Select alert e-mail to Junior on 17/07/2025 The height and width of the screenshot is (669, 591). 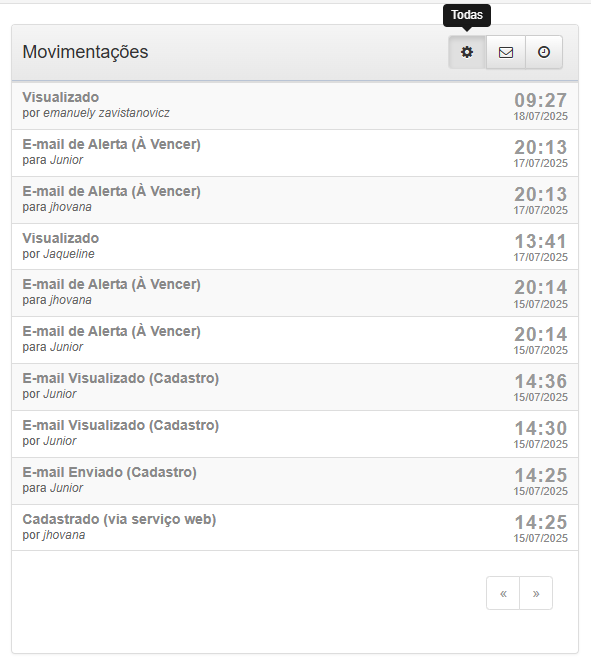(x=295, y=153)
